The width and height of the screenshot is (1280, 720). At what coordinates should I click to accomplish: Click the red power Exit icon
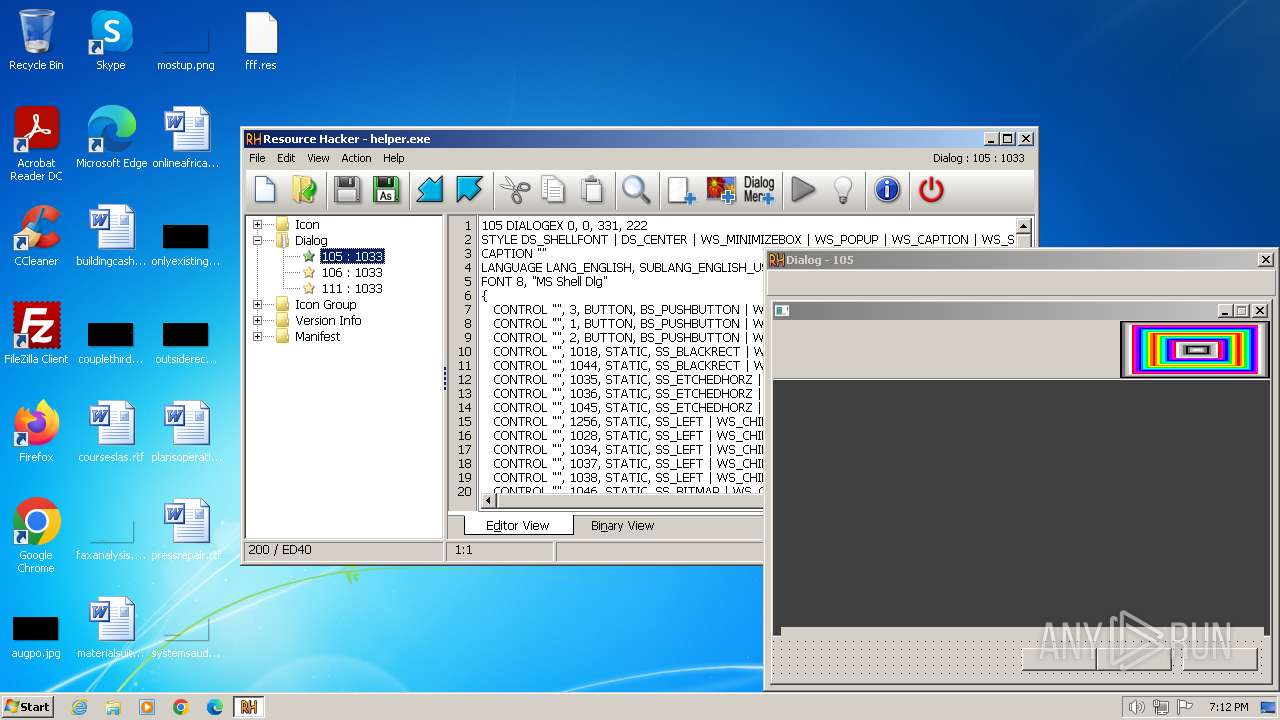(931, 189)
